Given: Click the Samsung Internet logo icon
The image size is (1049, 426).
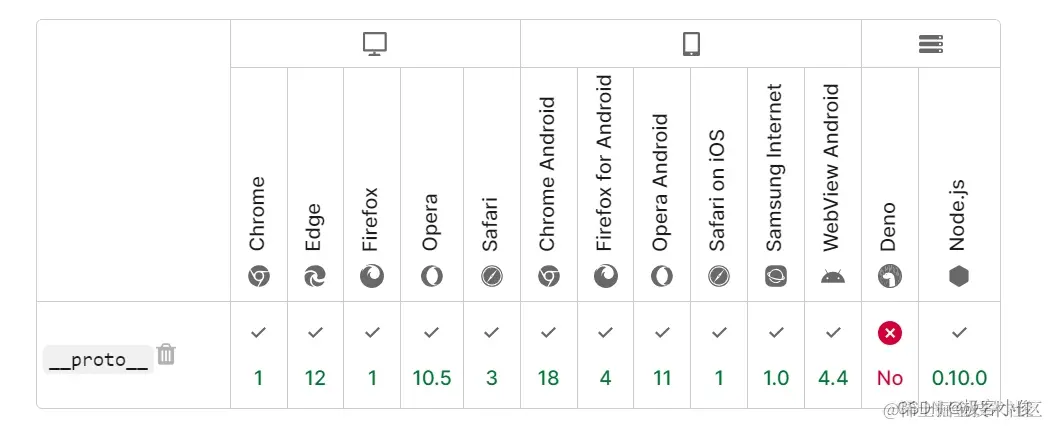Looking at the screenshot, I should click(776, 276).
